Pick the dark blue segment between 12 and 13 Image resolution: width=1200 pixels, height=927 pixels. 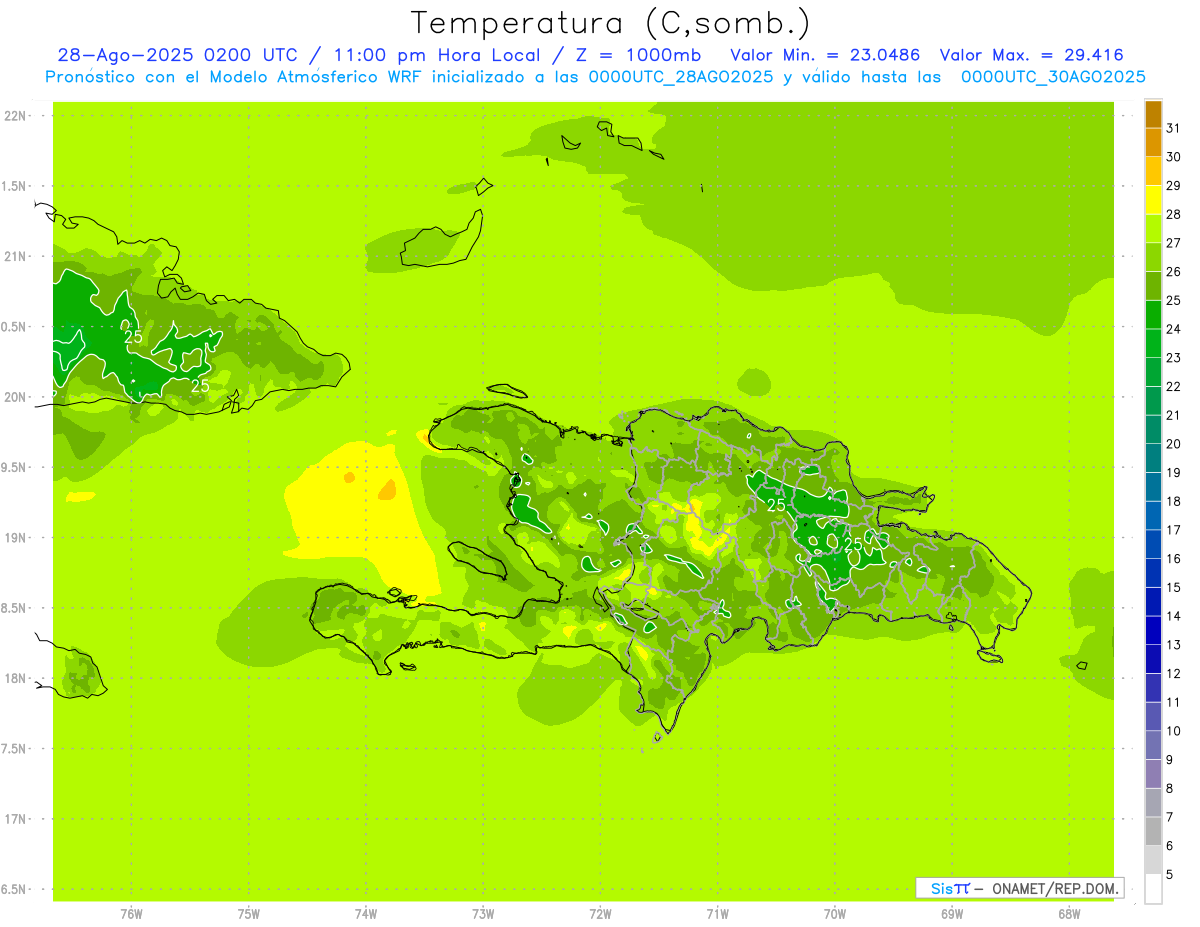click(x=1153, y=659)
